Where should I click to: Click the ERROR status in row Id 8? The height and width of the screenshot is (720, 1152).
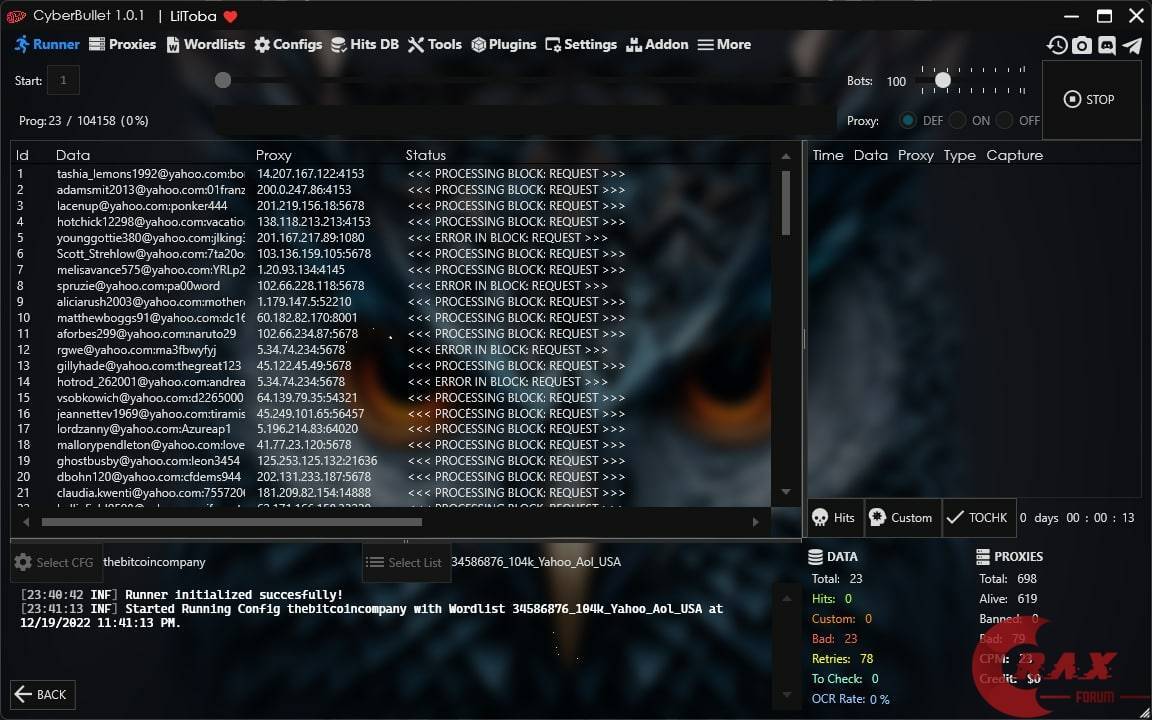click(508, 286)
